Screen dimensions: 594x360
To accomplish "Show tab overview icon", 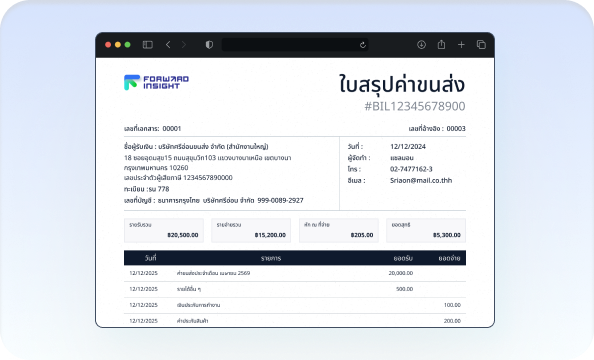I will coord(481,45).
